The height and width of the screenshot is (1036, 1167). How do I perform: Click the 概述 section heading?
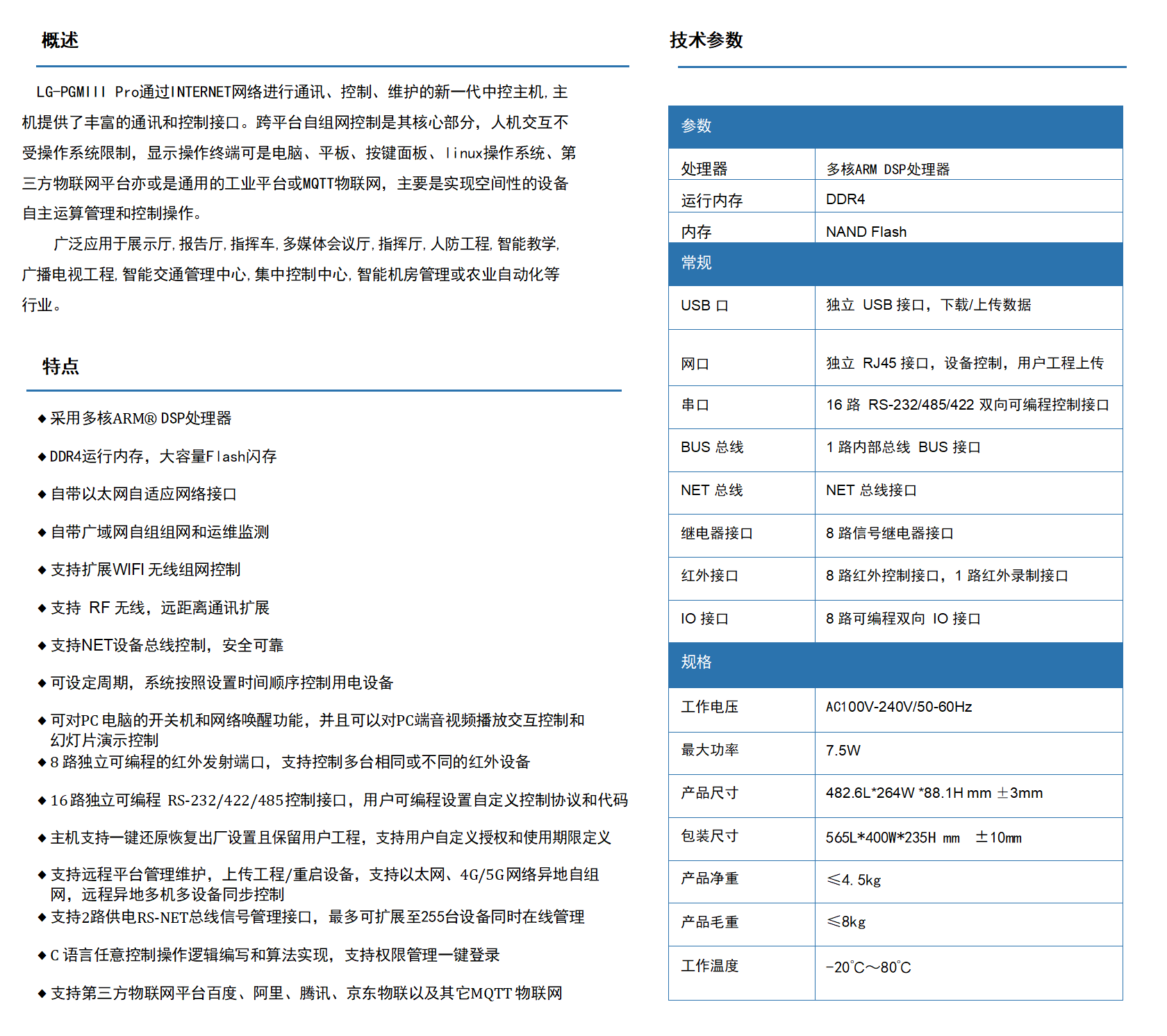pos(60,40)
